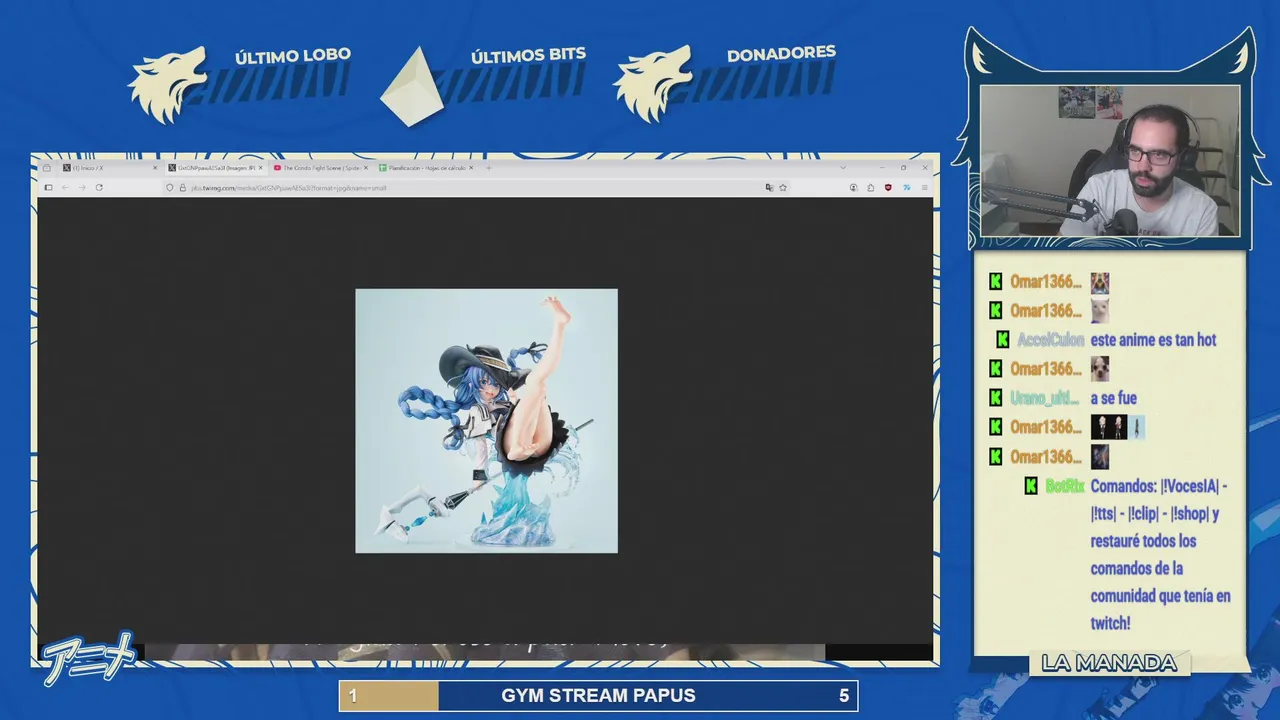
Task: Expand the list all tabs chevron
Action: tap(843, 167)
